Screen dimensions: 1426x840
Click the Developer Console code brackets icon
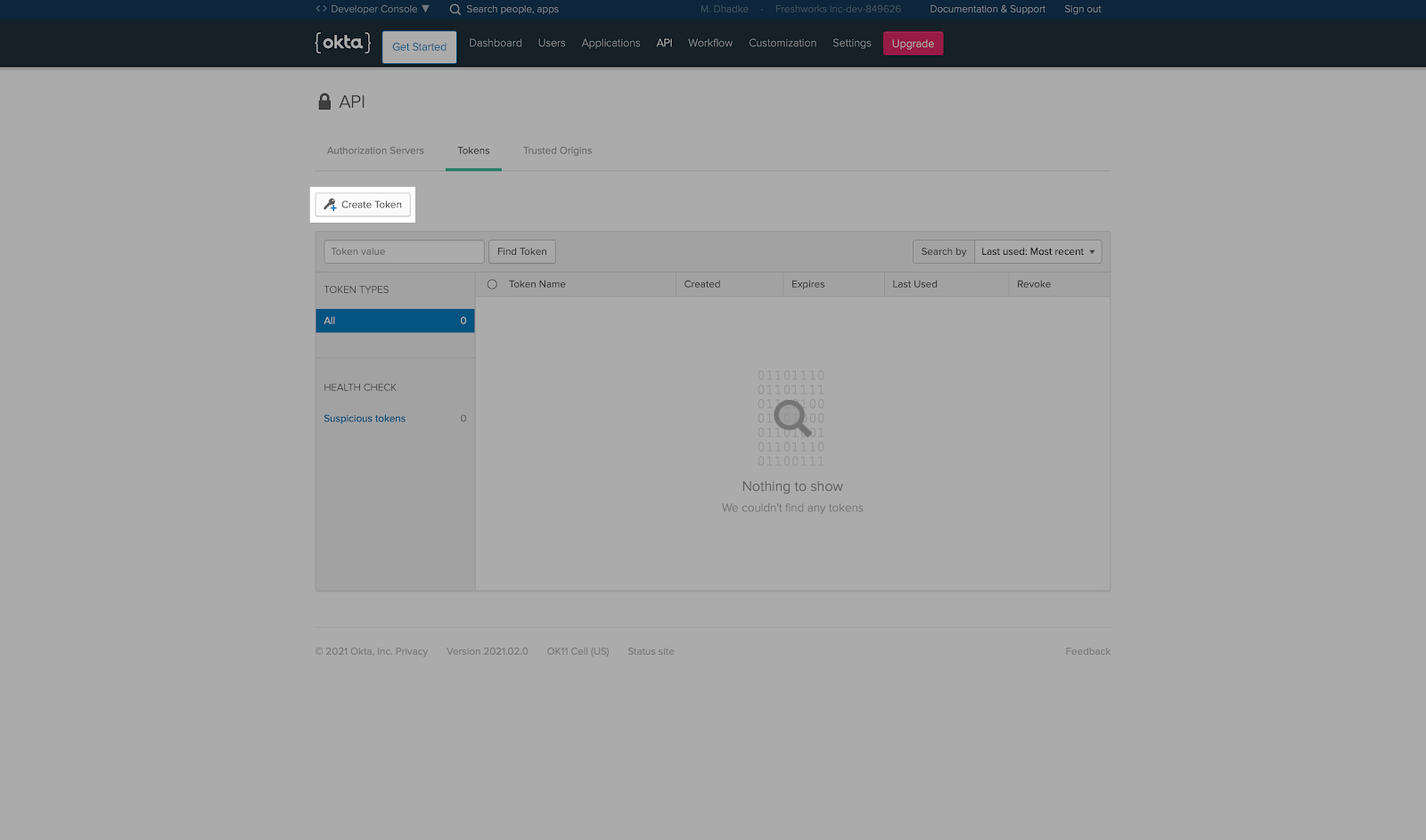(x=321, y=9)
